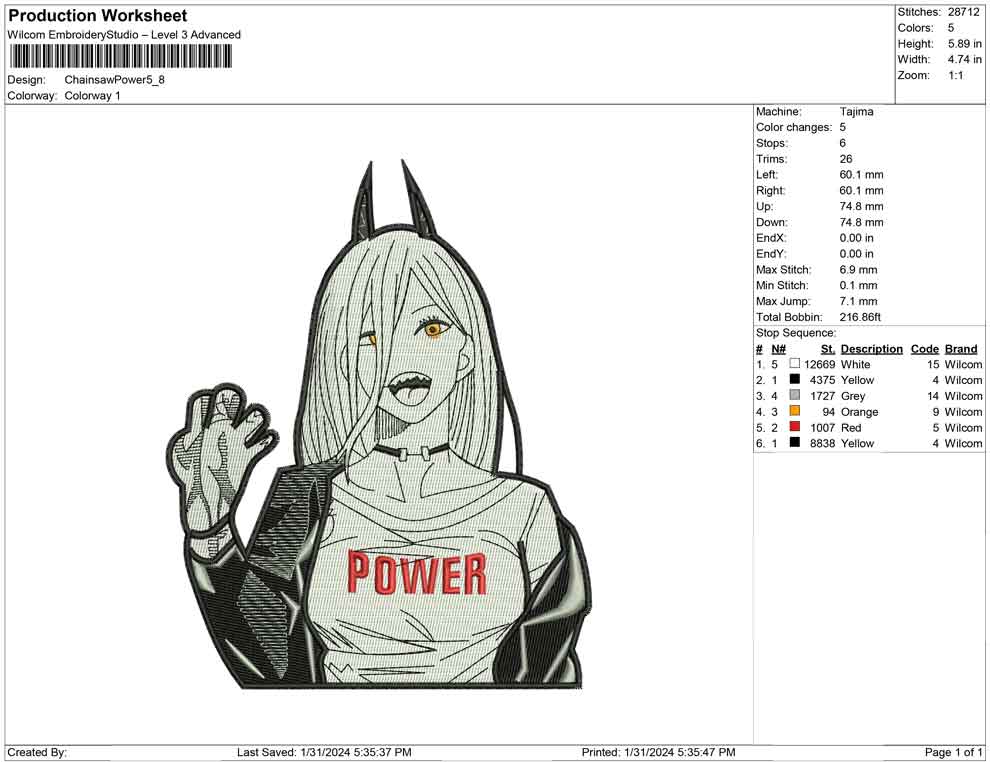990x762 pixels.
Task: Click the Grey color swatch
Action: (794, 395)
